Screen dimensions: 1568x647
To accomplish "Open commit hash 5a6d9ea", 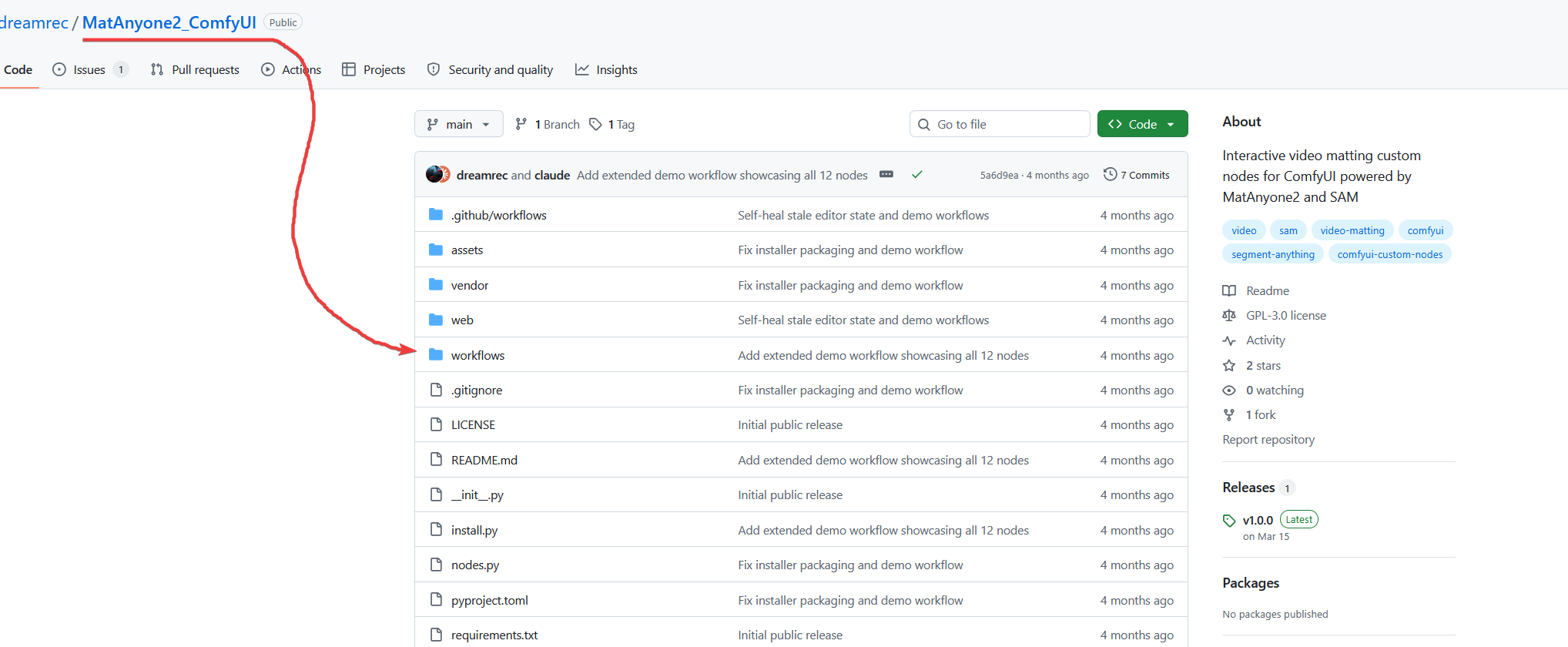I will coord(999,175).
